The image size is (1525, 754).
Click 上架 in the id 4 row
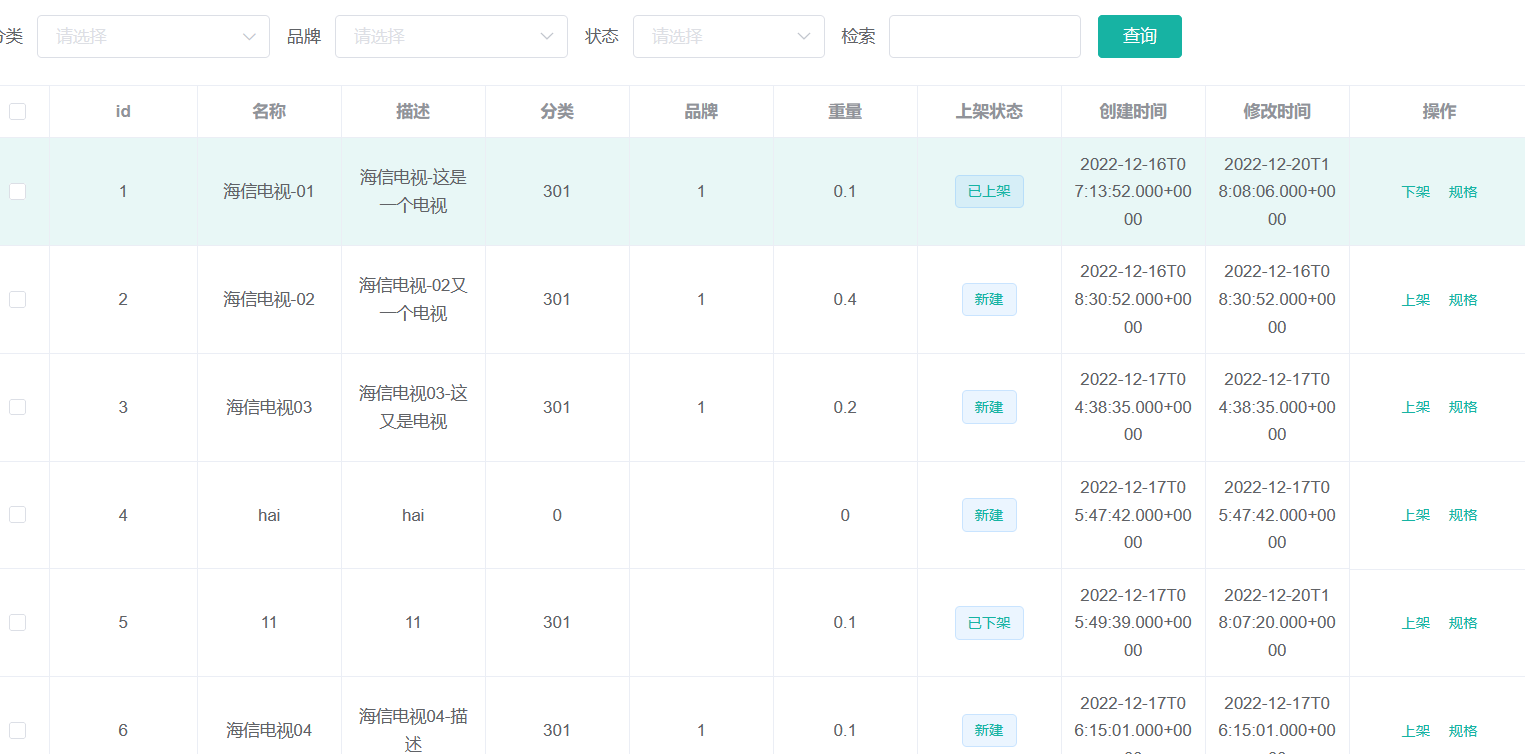pyautogui.click(x=1416, y=515)
